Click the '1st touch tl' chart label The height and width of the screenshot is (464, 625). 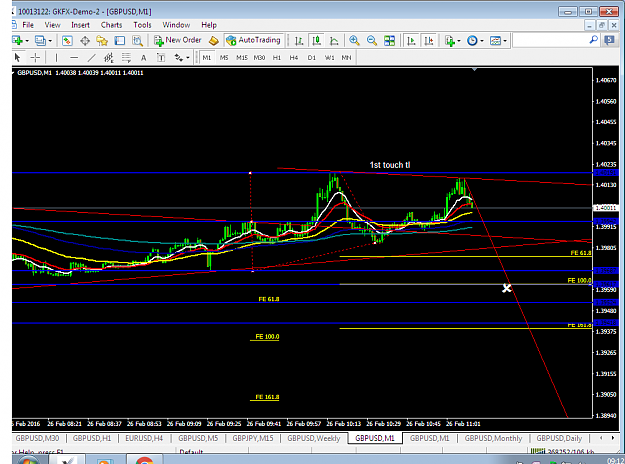pos(389,165)
